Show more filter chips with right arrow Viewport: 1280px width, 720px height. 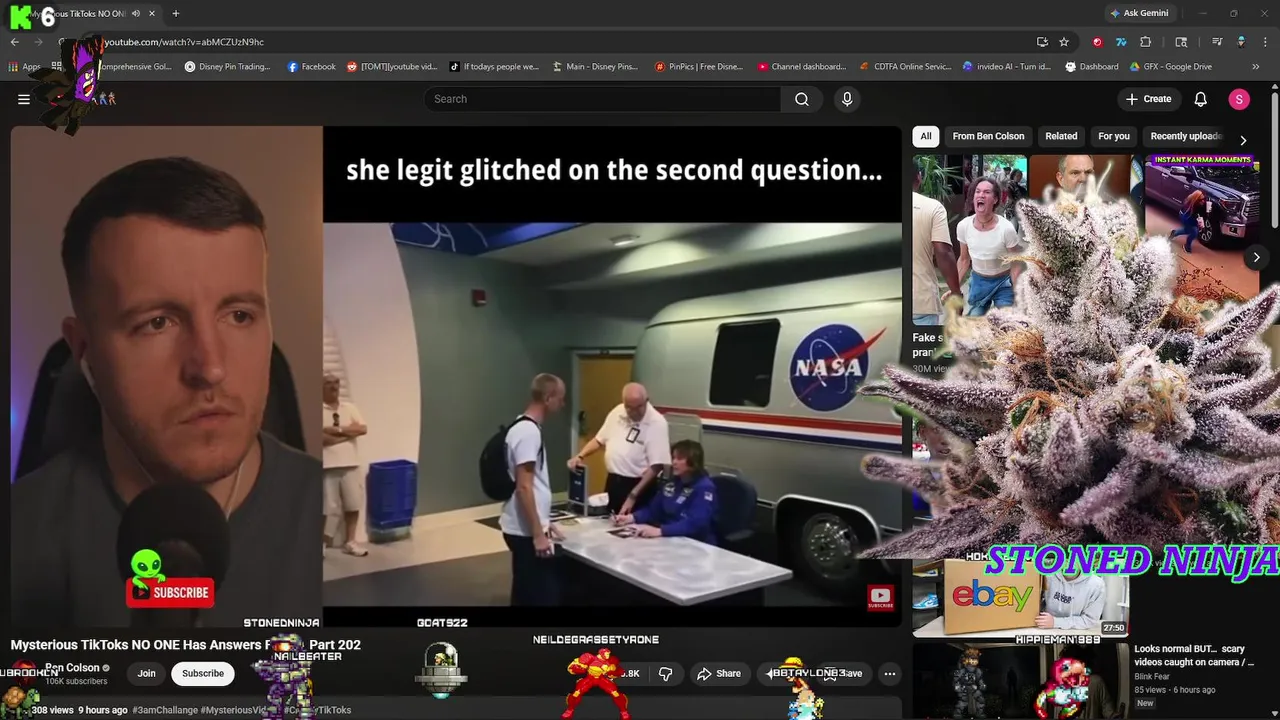(x=1243, y=140)
